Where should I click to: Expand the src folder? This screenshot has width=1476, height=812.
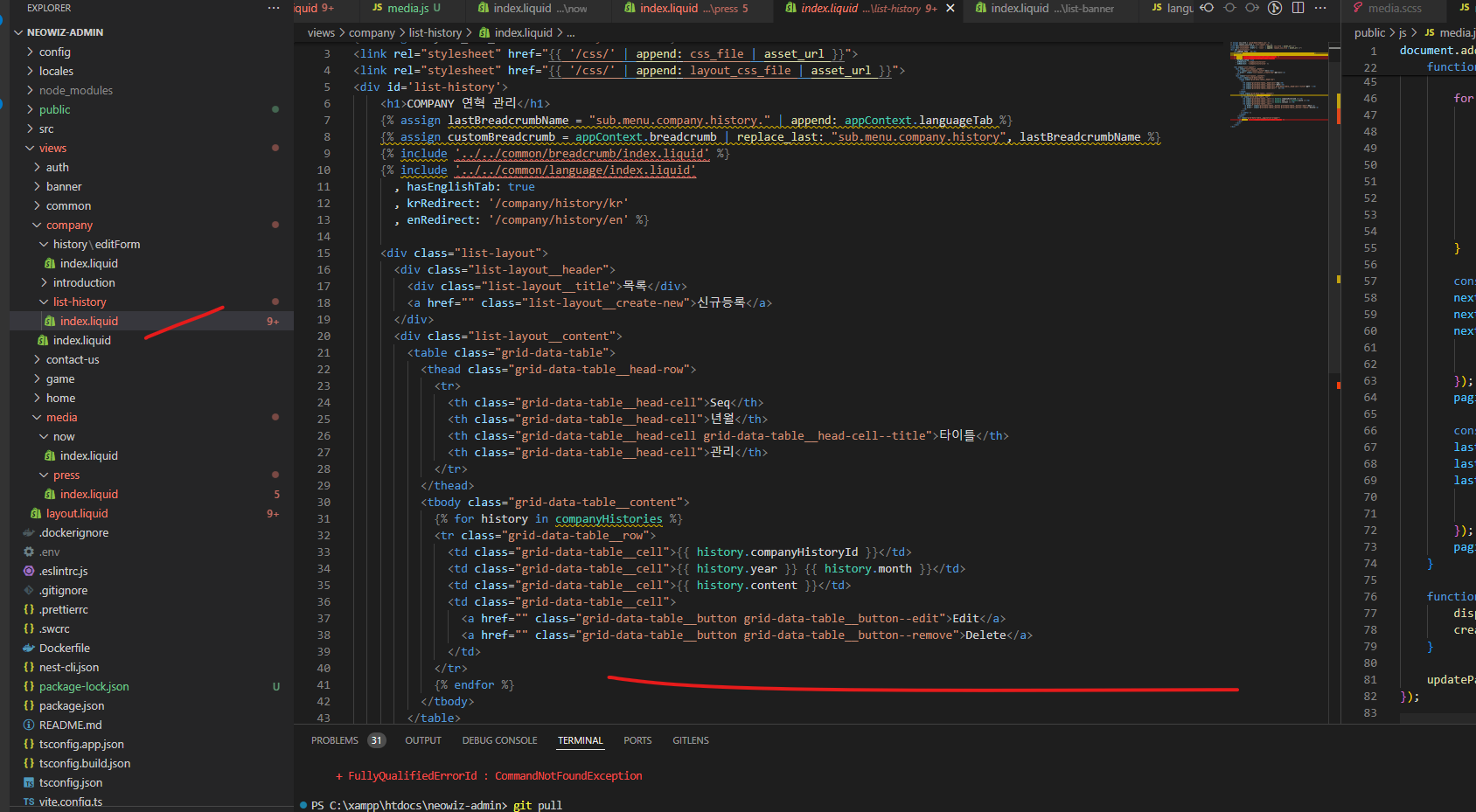pyautogui.click(x=151, y=128)
